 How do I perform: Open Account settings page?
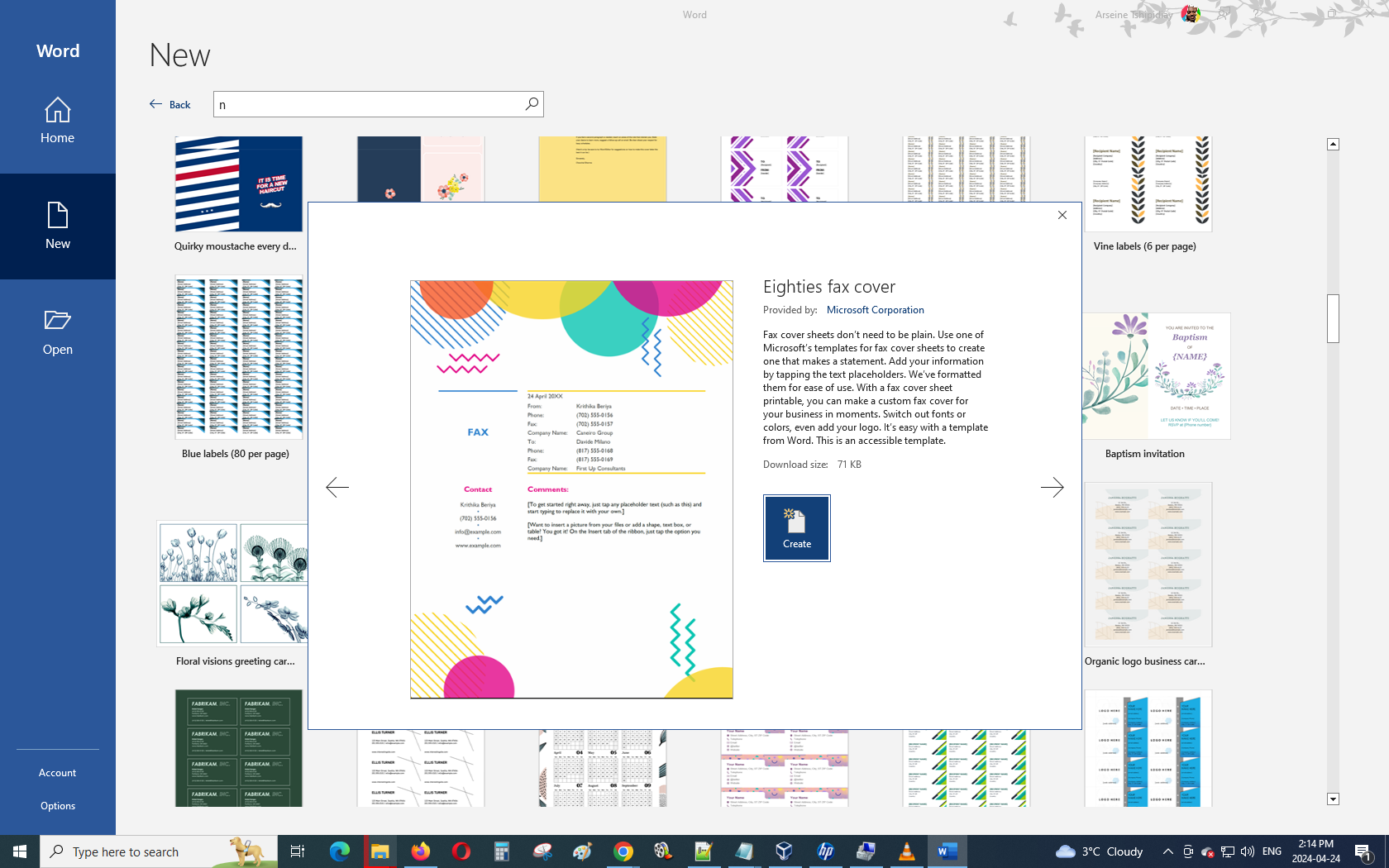58,773
